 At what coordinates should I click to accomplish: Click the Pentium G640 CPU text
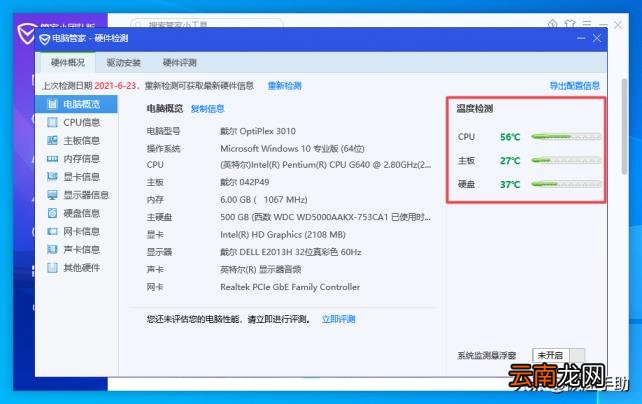pyautogui.click(x=326, y=165)
